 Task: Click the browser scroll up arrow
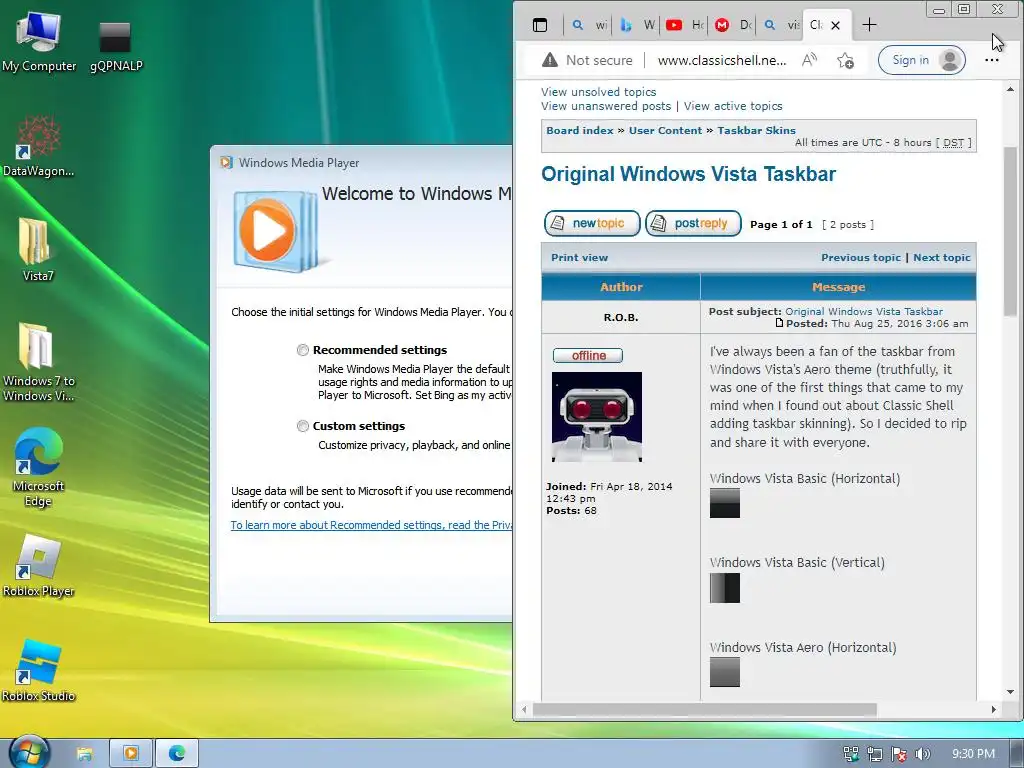click(x=1011, y=89)
